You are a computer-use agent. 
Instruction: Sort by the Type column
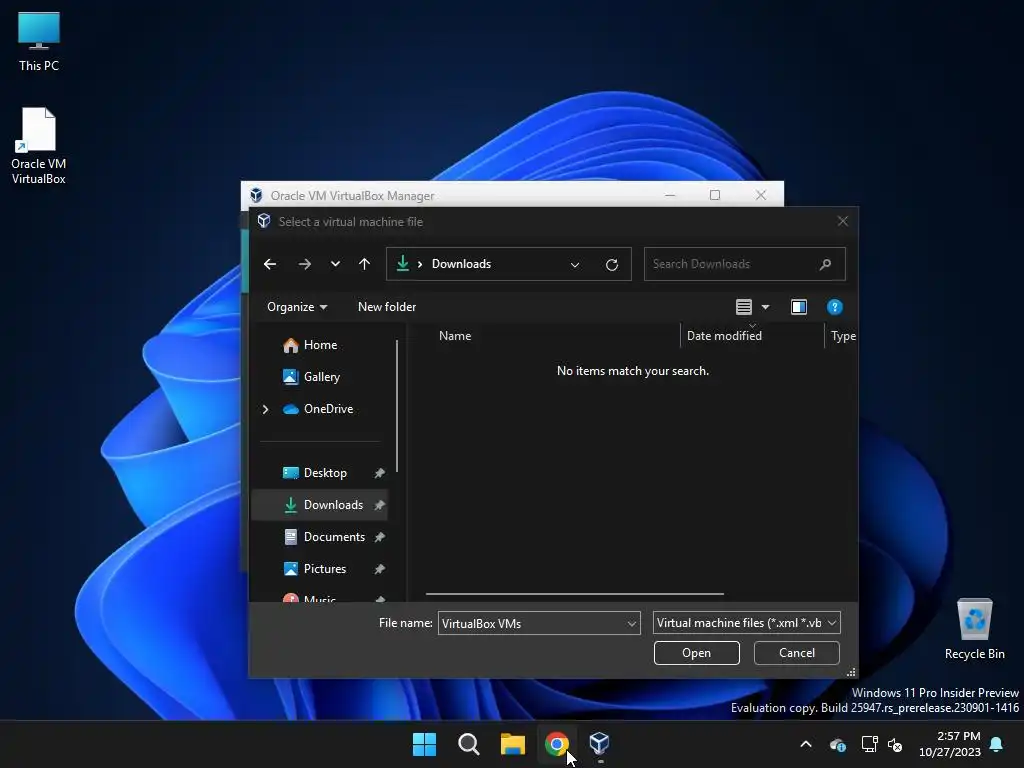point(842,336)
